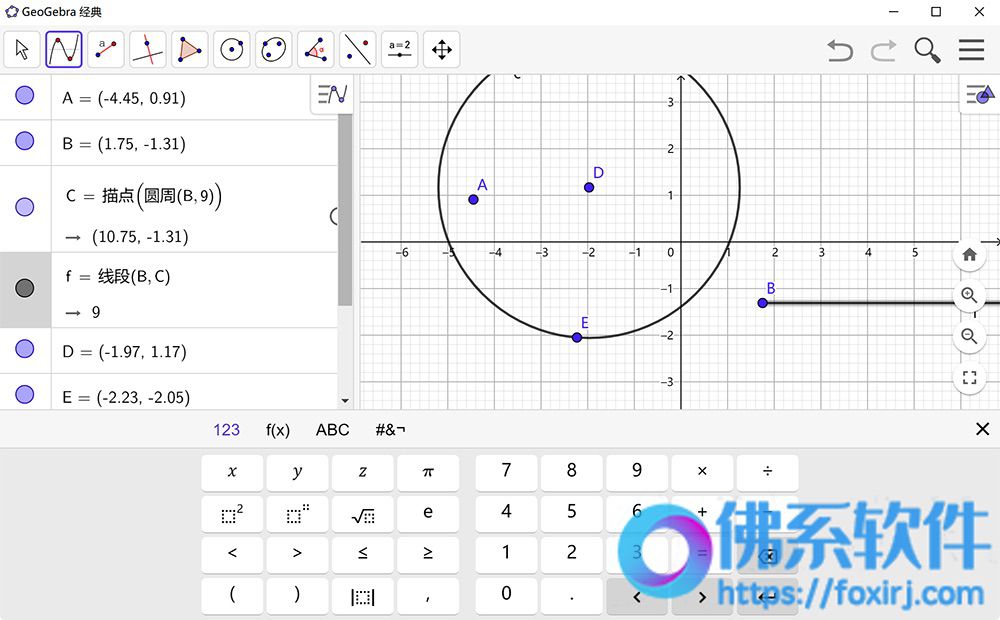The width and height of the screenshot is (1000, 620).
Task: Select the circle with center tool
Action: [x=232, y=49]
